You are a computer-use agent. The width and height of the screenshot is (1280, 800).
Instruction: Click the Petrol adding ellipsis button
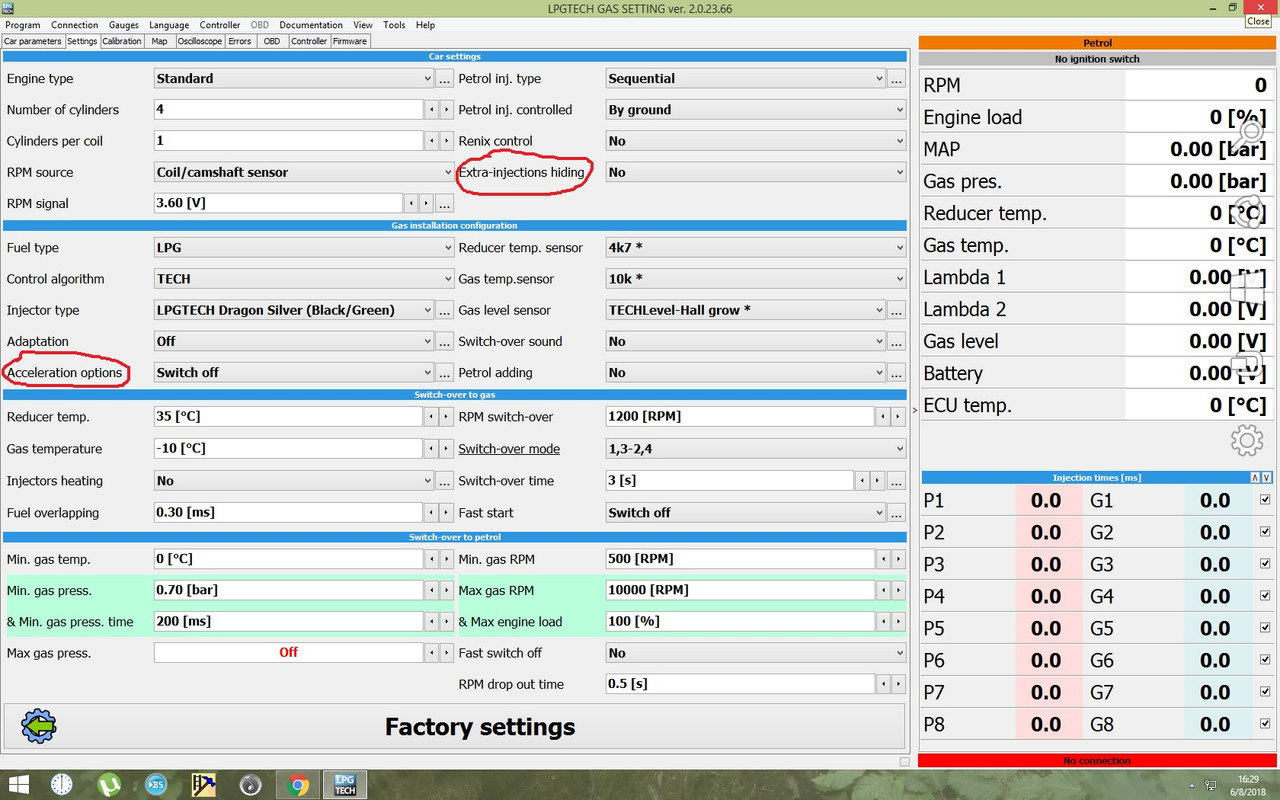(x=896, y=372)
